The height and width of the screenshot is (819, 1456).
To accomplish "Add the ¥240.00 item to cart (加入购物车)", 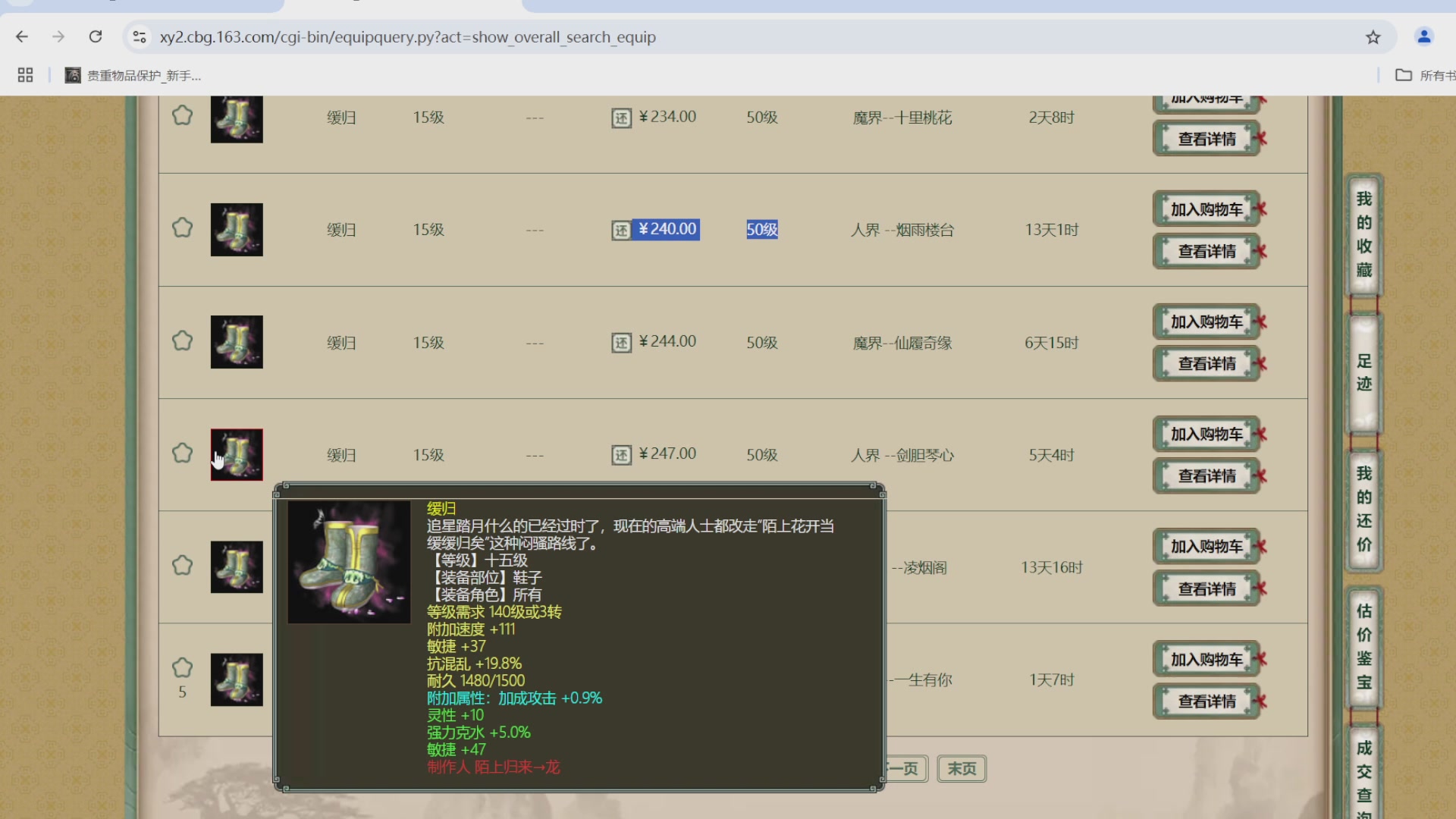I will [x=1207, y=209].
